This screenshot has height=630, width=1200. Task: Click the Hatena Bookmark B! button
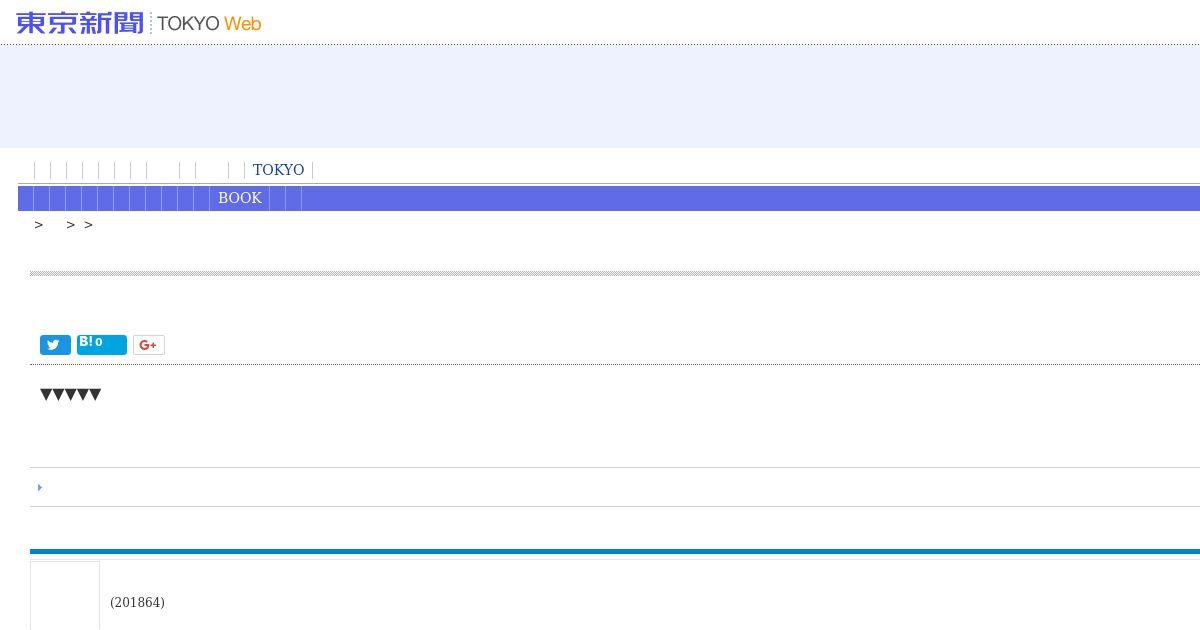point(86,342)
